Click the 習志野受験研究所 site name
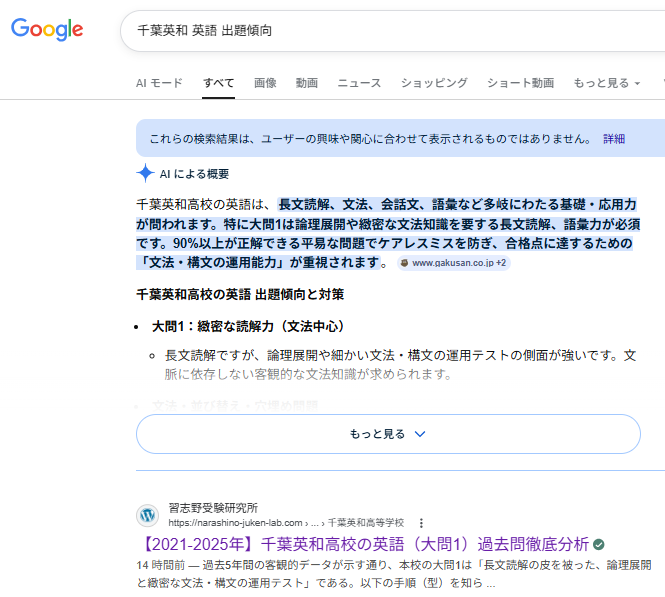The width and height of the screenshot is (665, 597). click(x=213, y=507)
